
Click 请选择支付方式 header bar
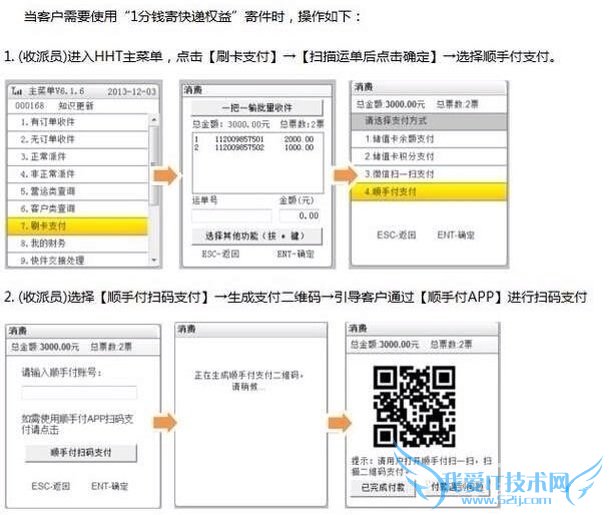point(429,121)
